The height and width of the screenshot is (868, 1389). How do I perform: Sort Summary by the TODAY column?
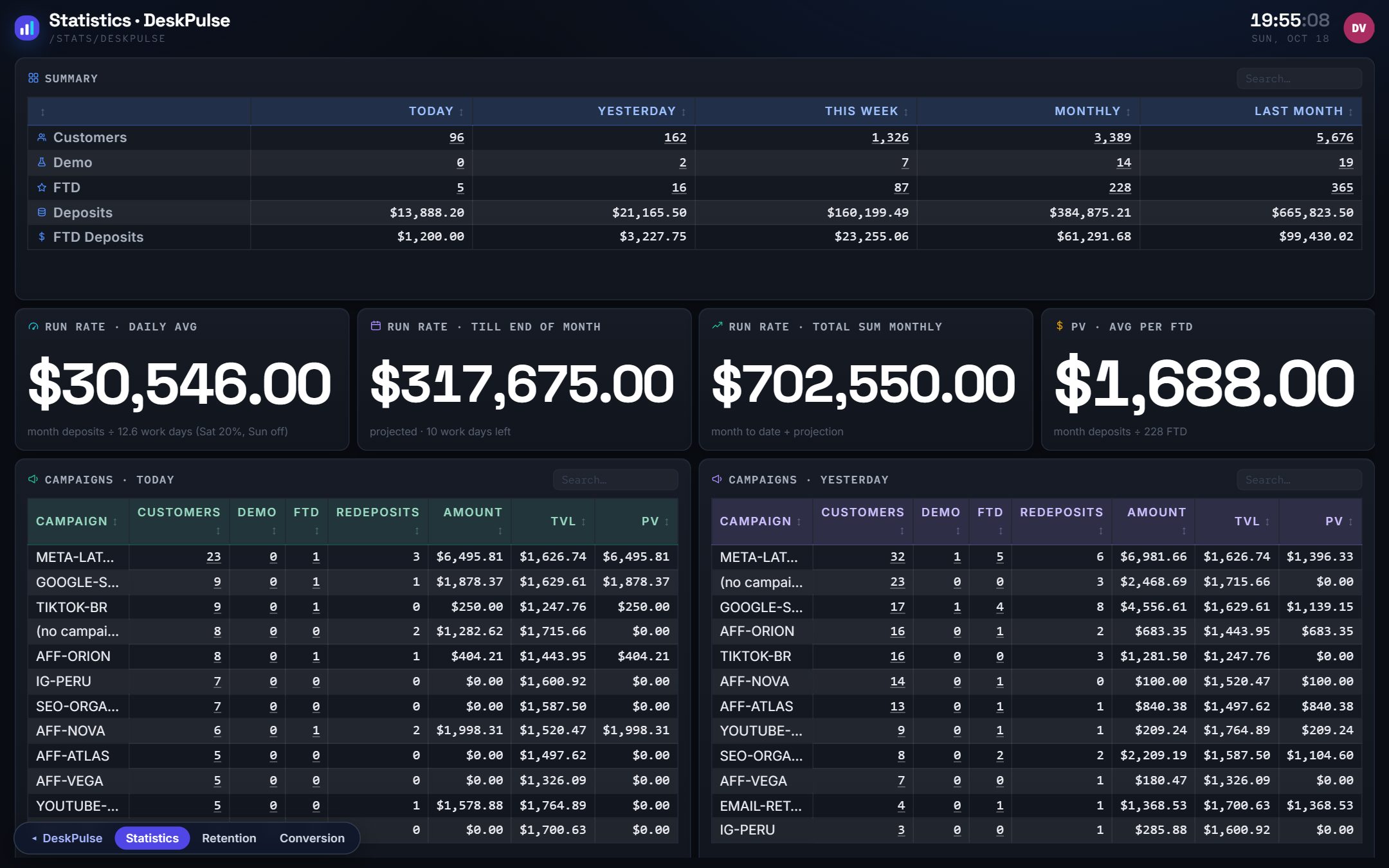tap(361, 111)
